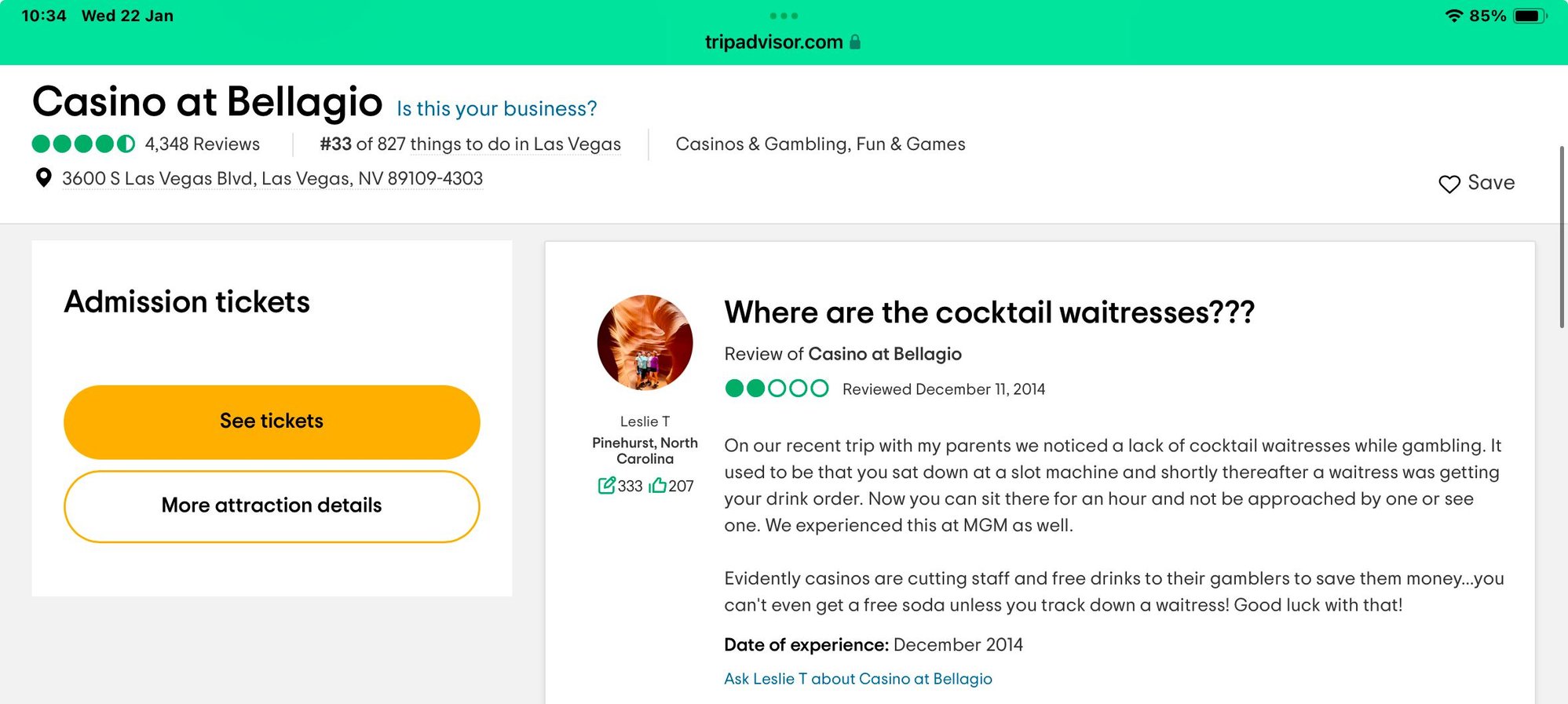Screen dimensions: 1568x704
Task: Click the Leslie T username
Action: click(645, 421)
